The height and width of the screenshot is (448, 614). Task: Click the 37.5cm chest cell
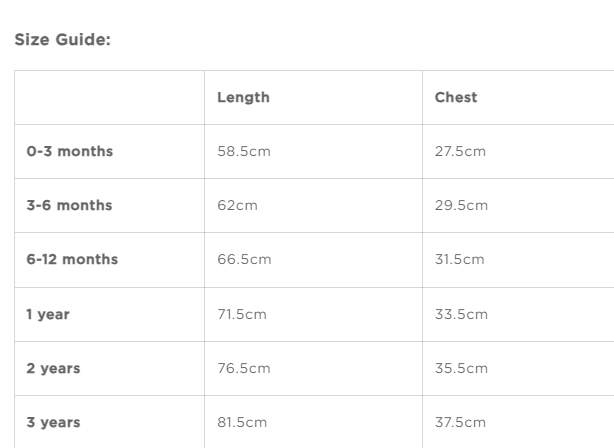coord(461,422)
